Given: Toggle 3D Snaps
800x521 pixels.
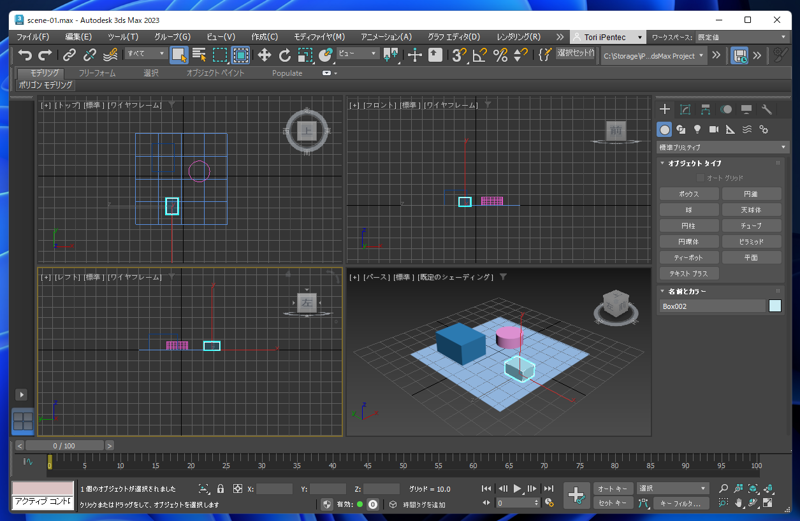Looking at the screenshot, I should 459,55.
